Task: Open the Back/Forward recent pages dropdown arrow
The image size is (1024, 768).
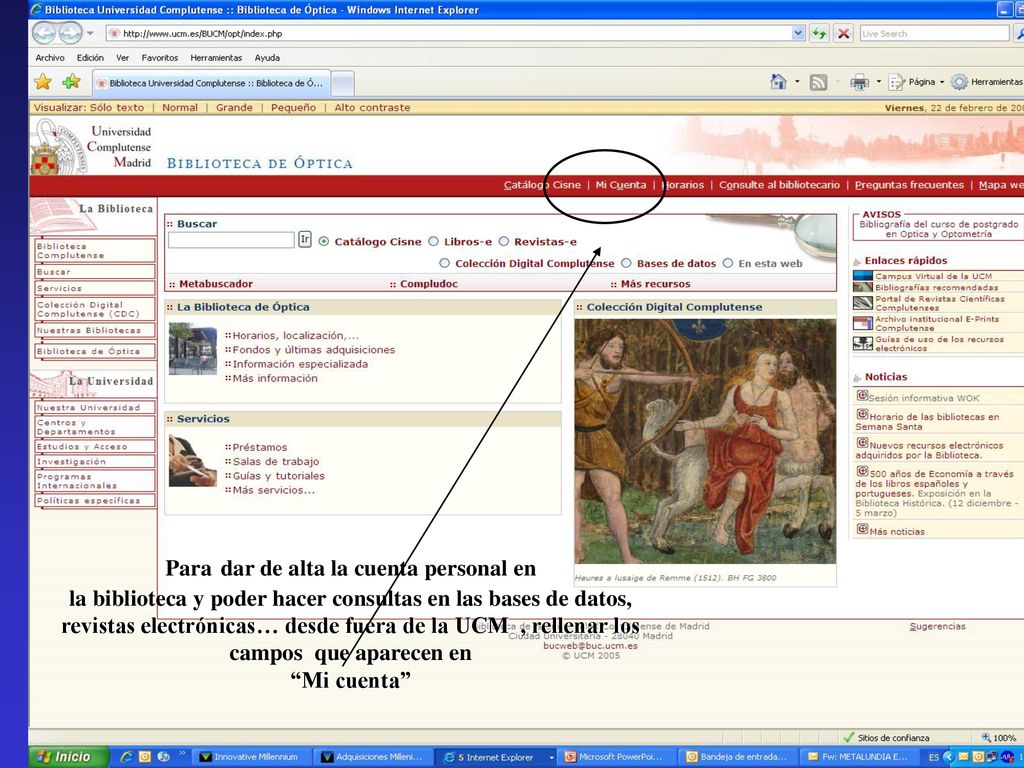Action: click(90, 33)
